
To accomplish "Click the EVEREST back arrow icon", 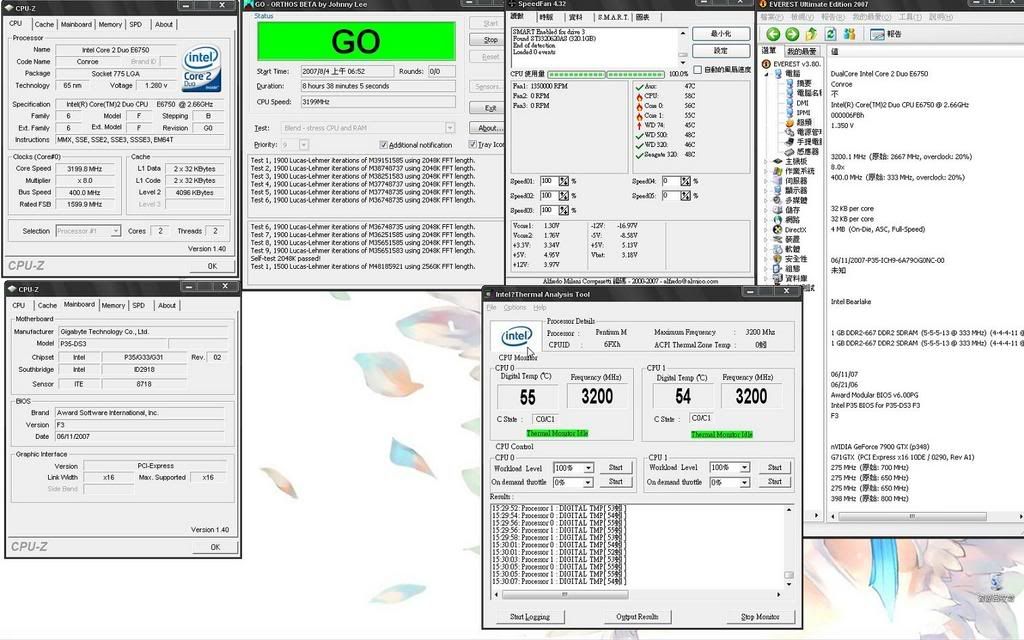I will tap(774, 34).
